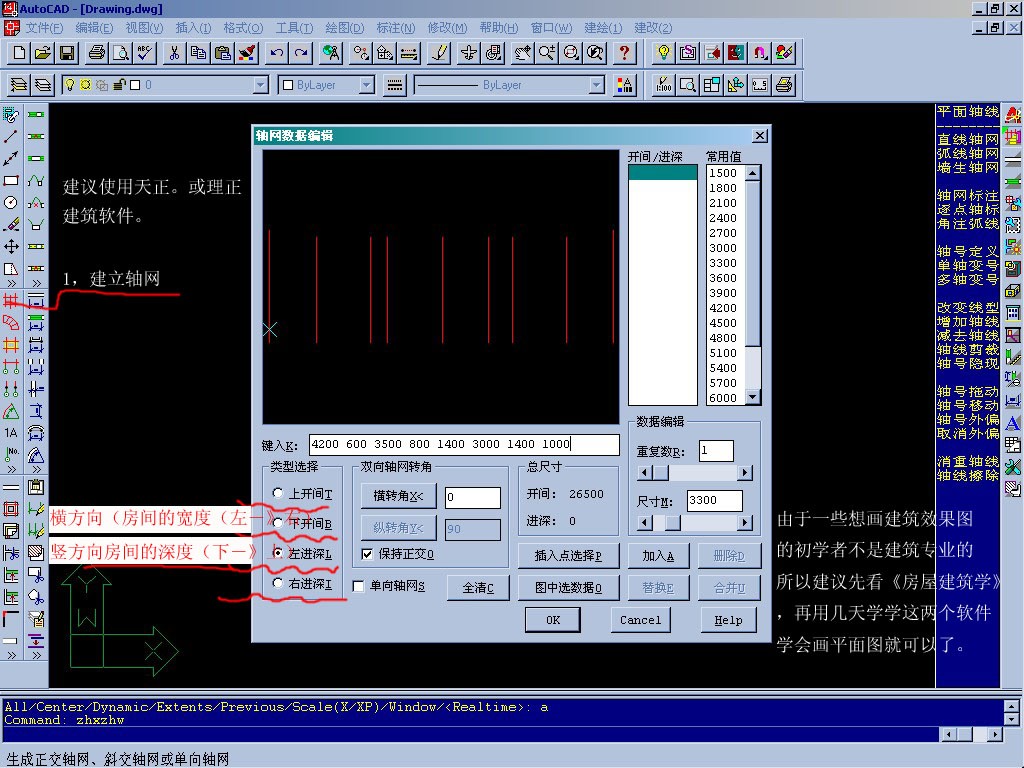Click 直线轴网 in the right side menu

[x=967, y=139]
